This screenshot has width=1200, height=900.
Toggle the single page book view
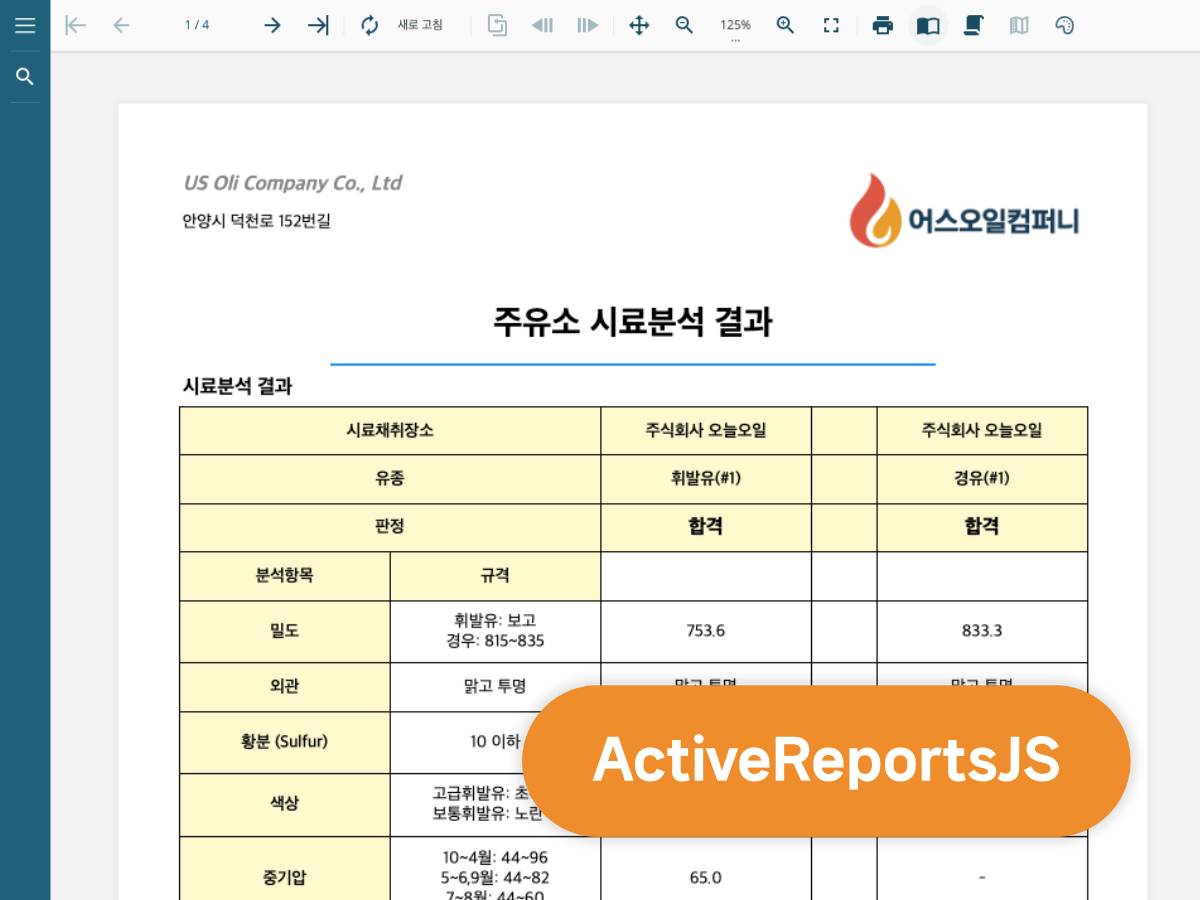[927, 25]
